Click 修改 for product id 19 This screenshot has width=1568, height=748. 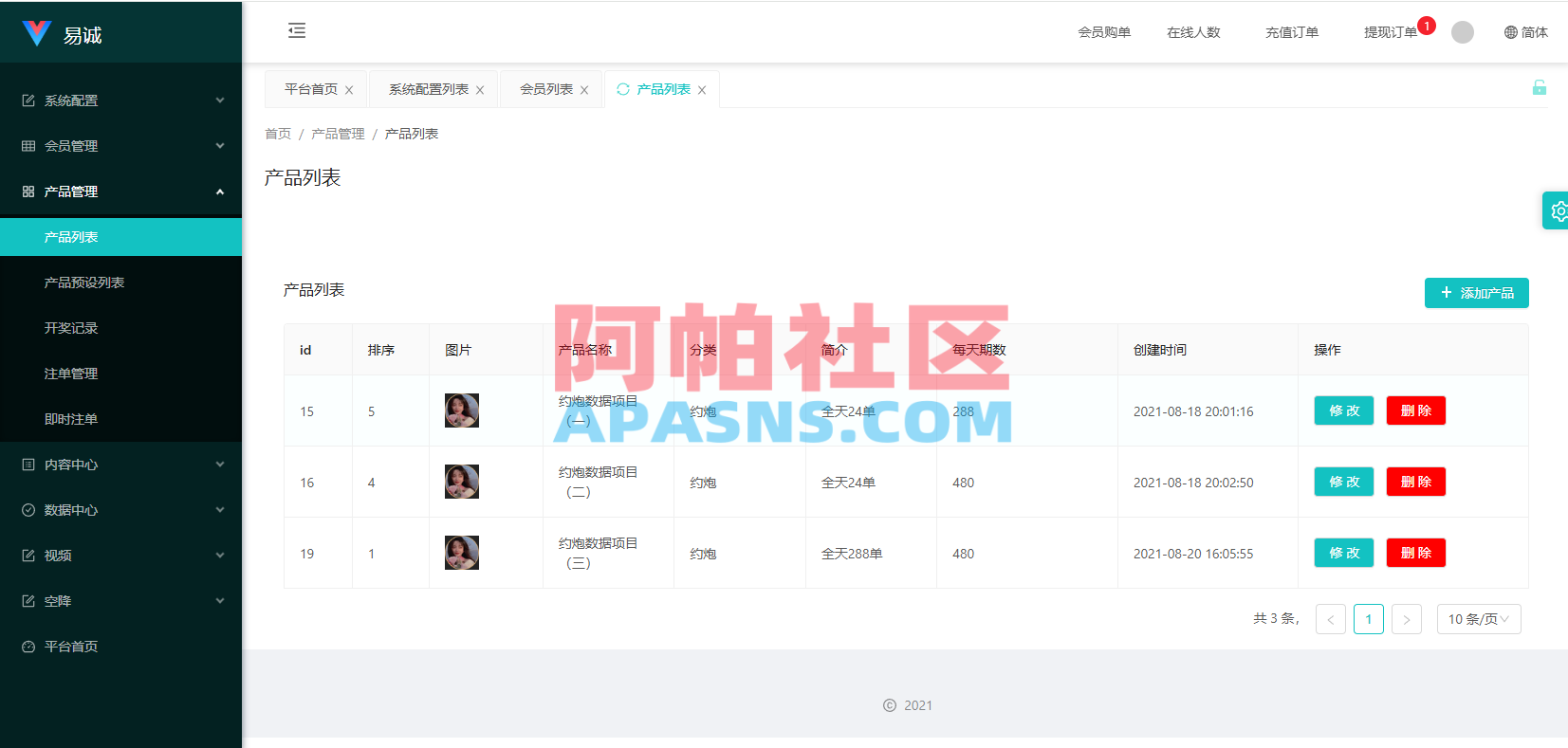[1344, 553]
